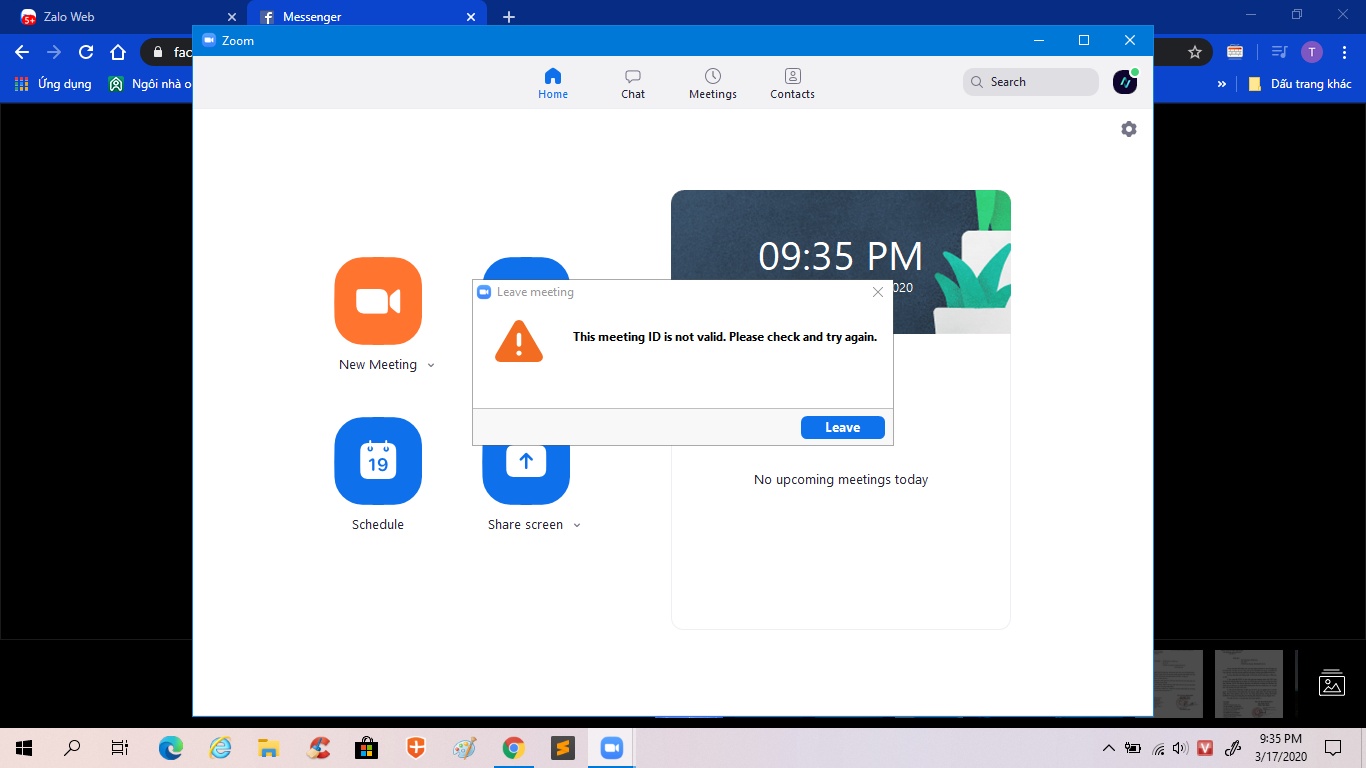Open the orange shield antivirus taskbar icon
The width and height of the screenshot is (1366, 768).
click(x=416, y=747)
